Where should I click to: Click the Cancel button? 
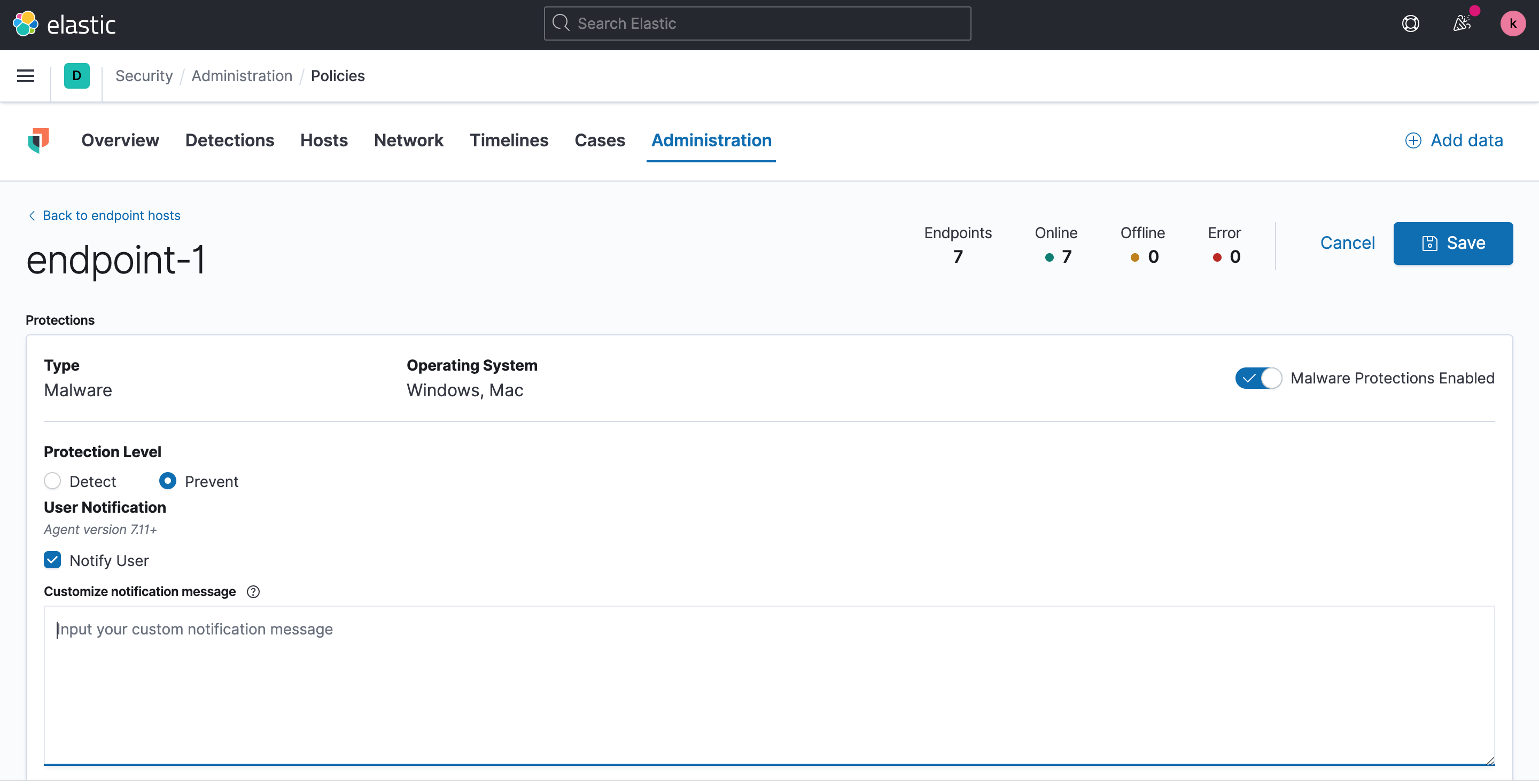point(1347,243)
